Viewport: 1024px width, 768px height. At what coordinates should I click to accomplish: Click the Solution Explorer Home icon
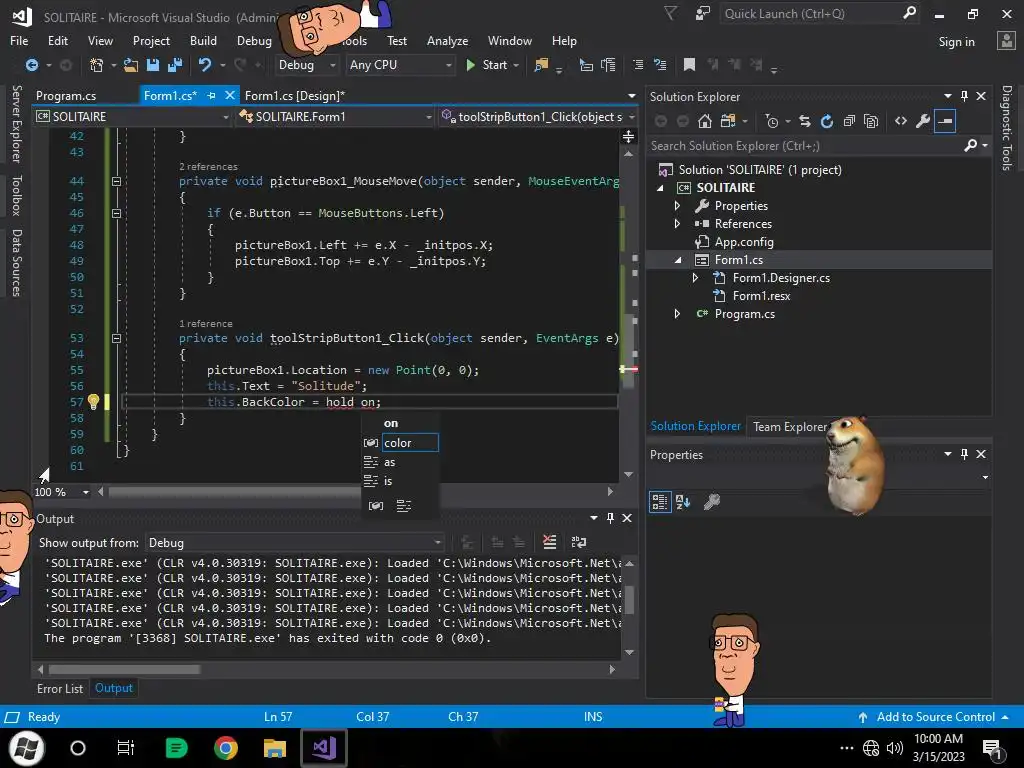tap(705, 121)
